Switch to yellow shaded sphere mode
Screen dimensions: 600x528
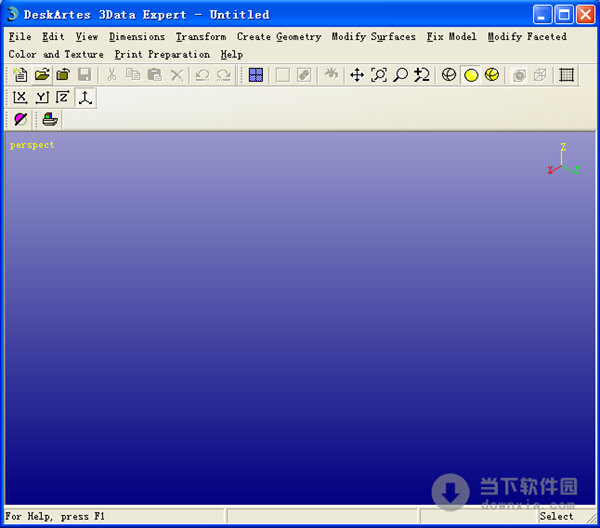[x=471, y=75]
